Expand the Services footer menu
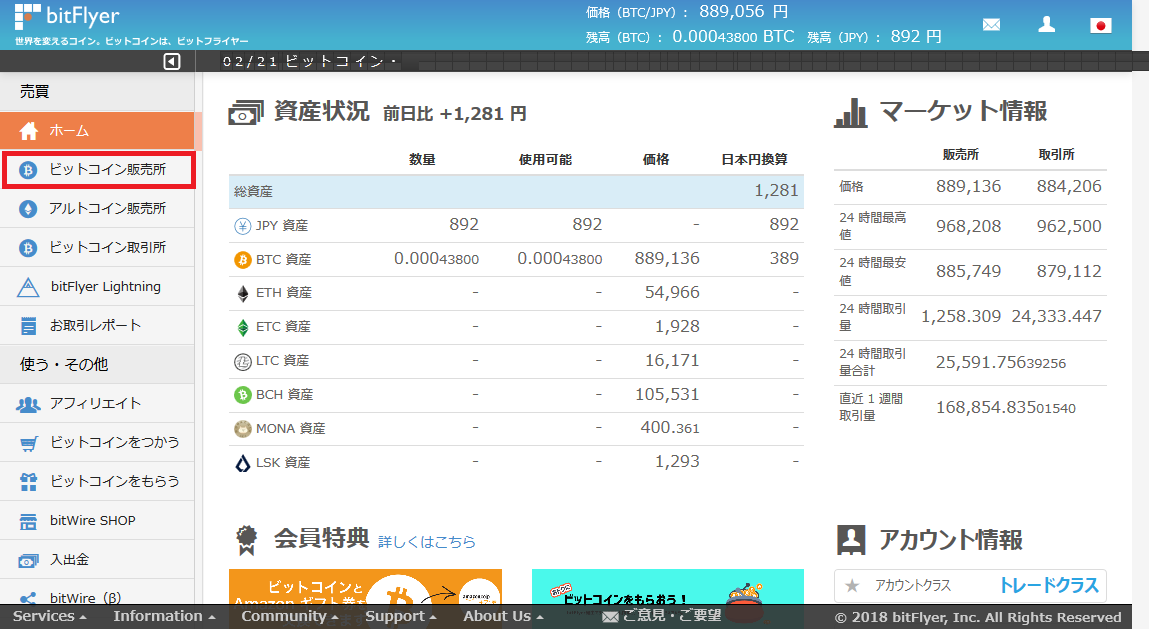This screenshot has height=629, width=1149. click(x=50, y=617)
